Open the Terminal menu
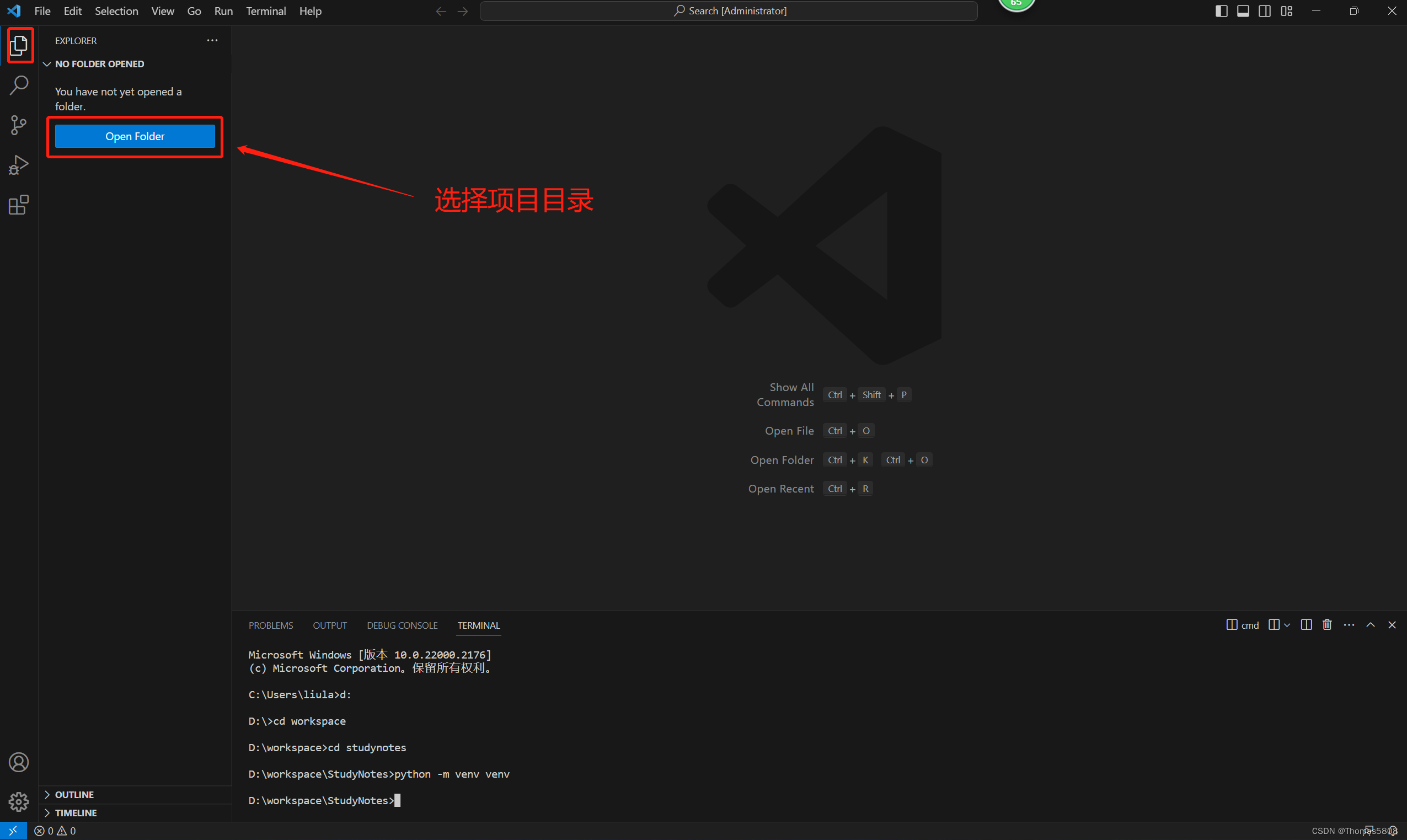The image size is (1407, 840). (x=265, y=10)
